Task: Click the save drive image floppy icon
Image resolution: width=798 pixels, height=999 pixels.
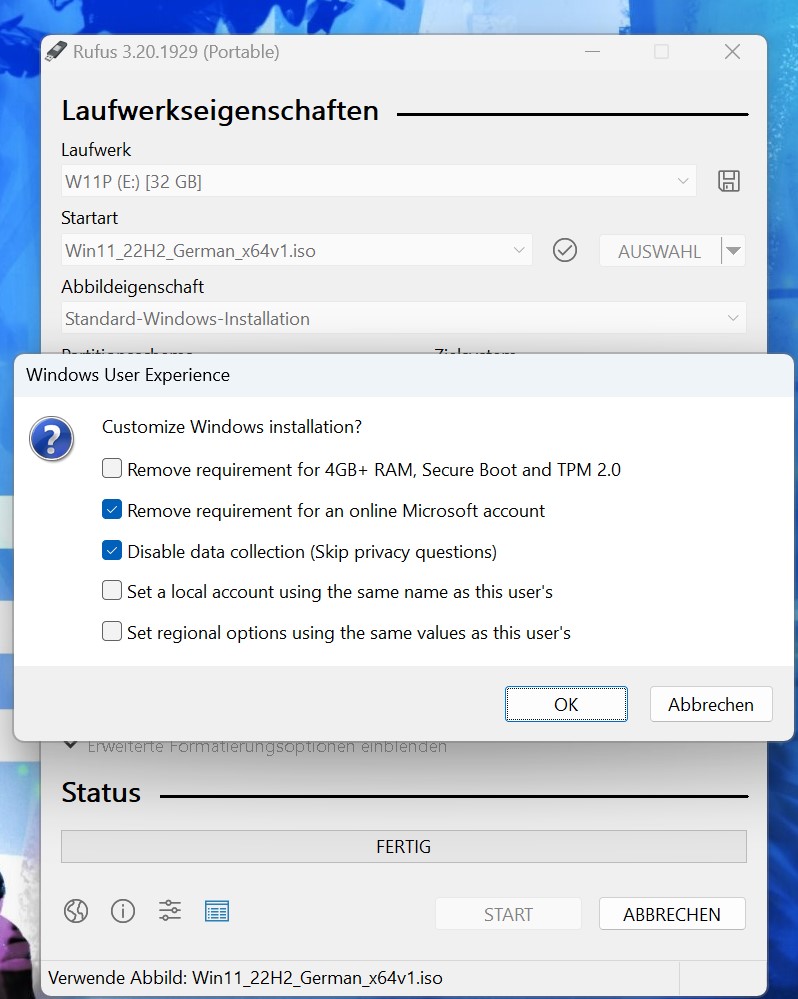Action: tap(729, 181)
